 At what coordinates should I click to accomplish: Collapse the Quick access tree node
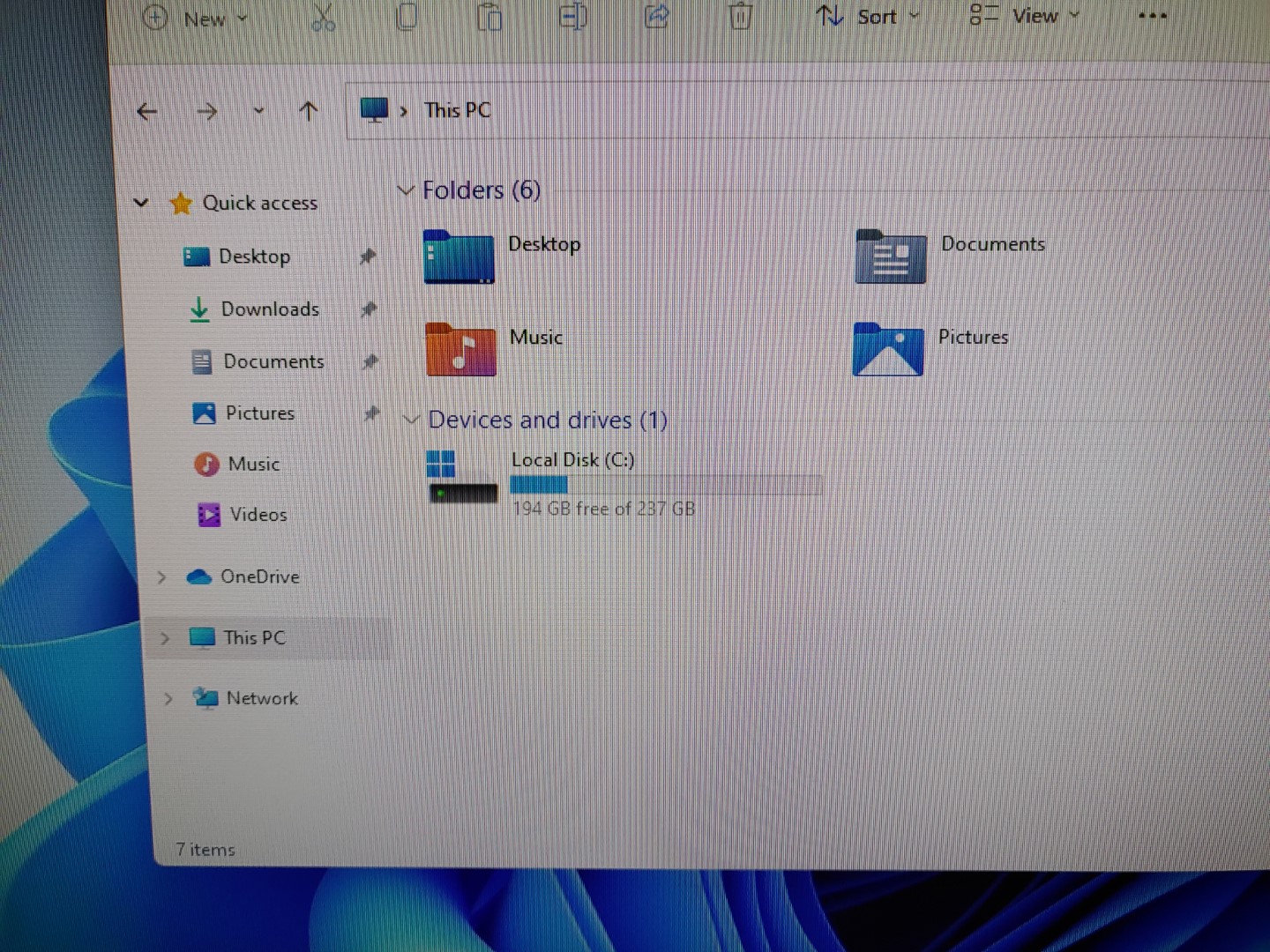[x=141, y=203]
